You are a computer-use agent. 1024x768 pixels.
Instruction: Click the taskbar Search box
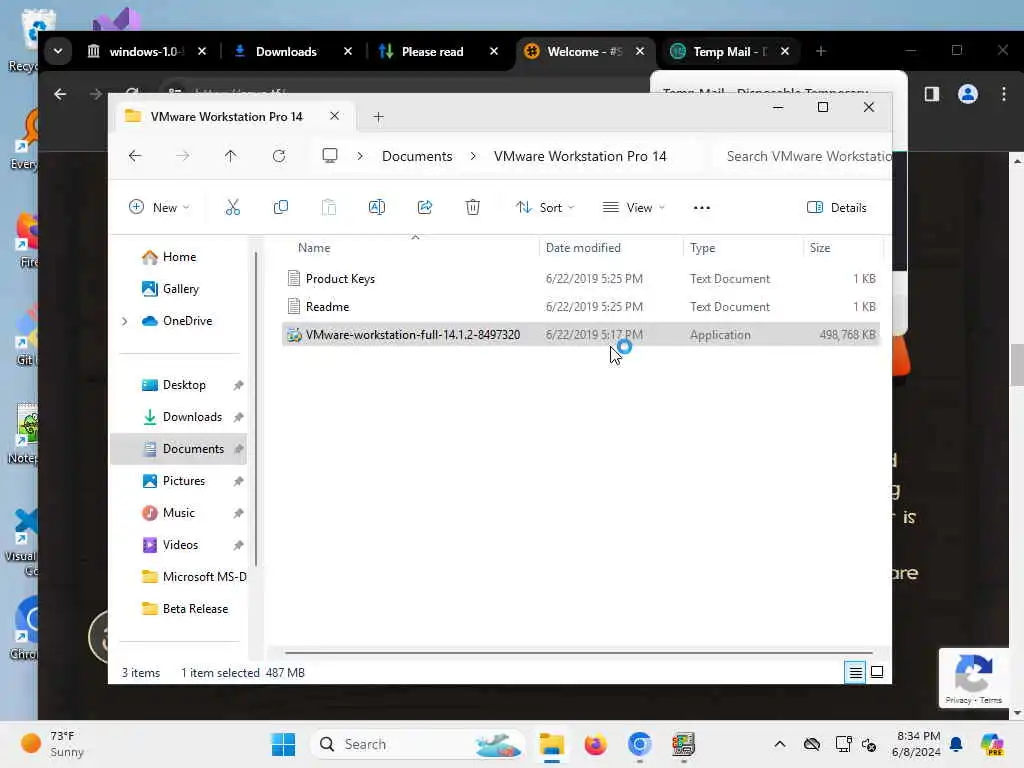tap(417, 744)
